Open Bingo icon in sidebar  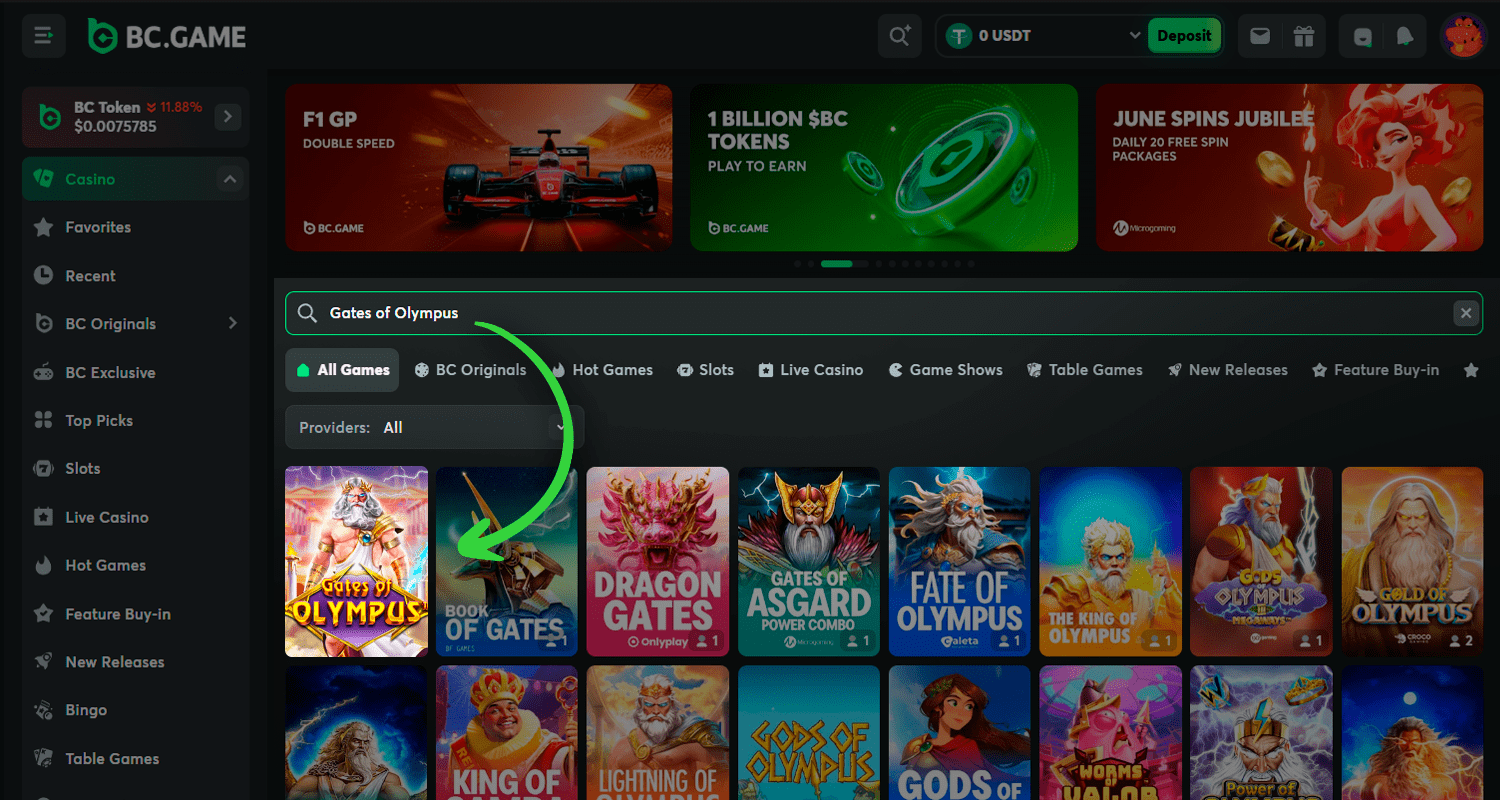(43, 710)
